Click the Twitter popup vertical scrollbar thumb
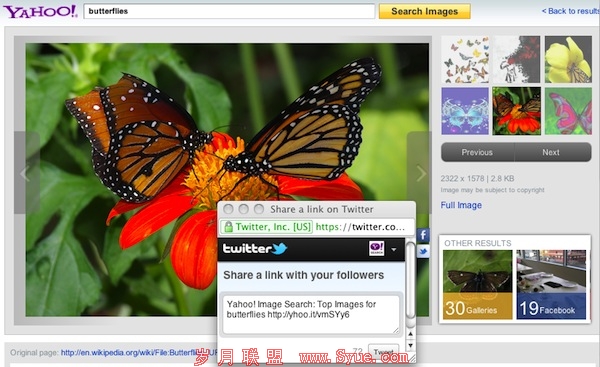This screenshot has width=600, height=367. point(411,280)
